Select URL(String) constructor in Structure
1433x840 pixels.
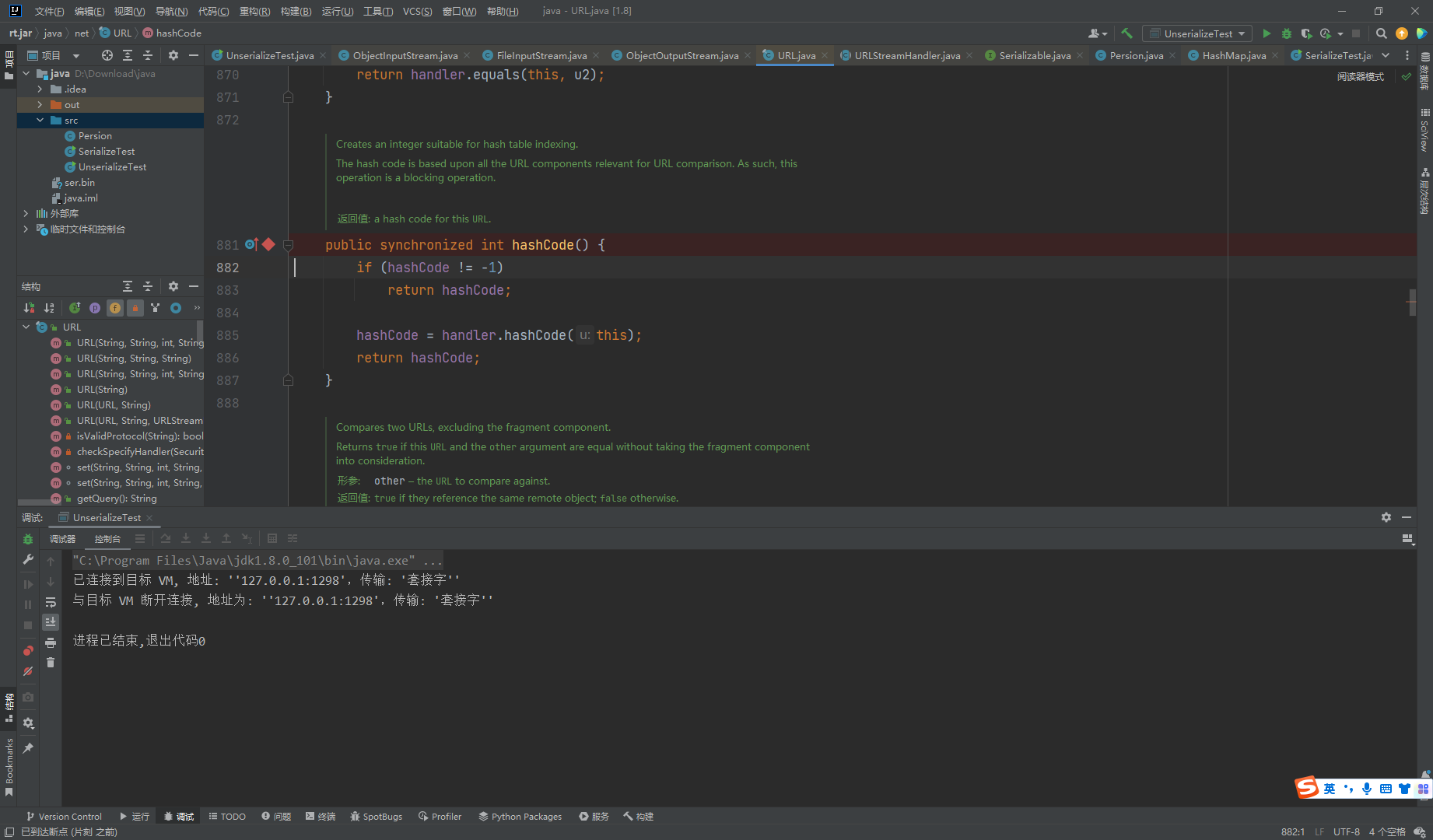click(102, 390)
